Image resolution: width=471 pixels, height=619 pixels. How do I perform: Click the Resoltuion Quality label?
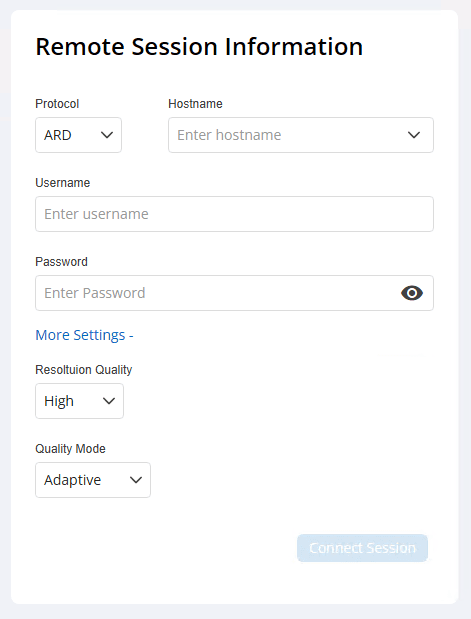click(x=84, y=370)
